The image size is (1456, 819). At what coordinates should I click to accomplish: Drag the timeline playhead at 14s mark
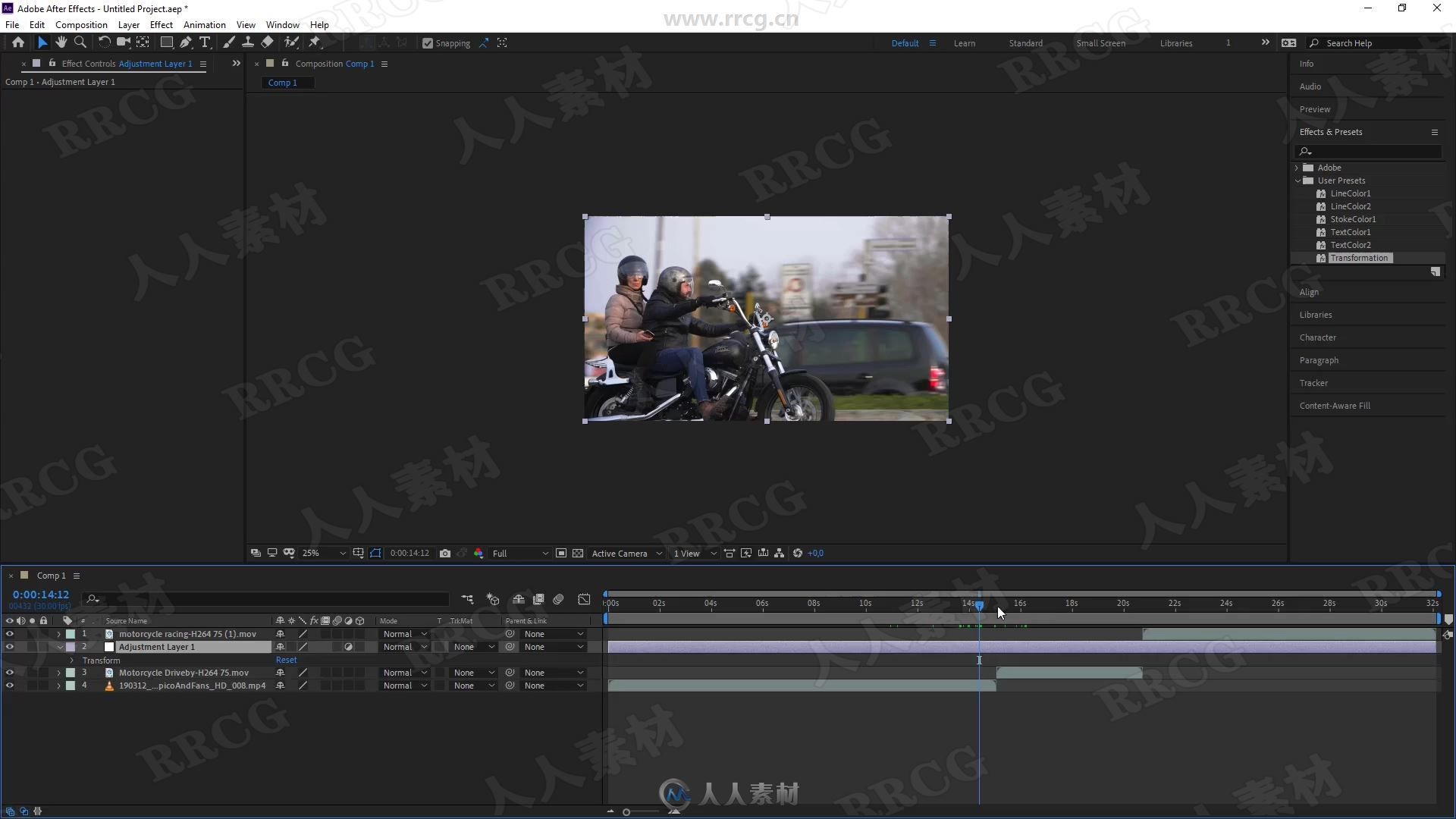(979, 603)
